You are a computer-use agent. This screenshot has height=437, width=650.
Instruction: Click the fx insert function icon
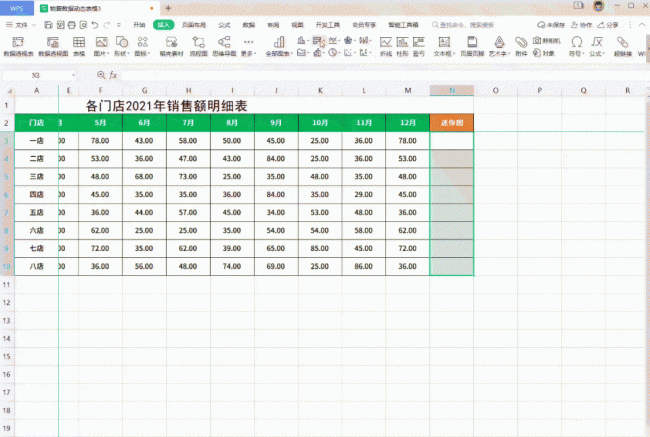113,75
